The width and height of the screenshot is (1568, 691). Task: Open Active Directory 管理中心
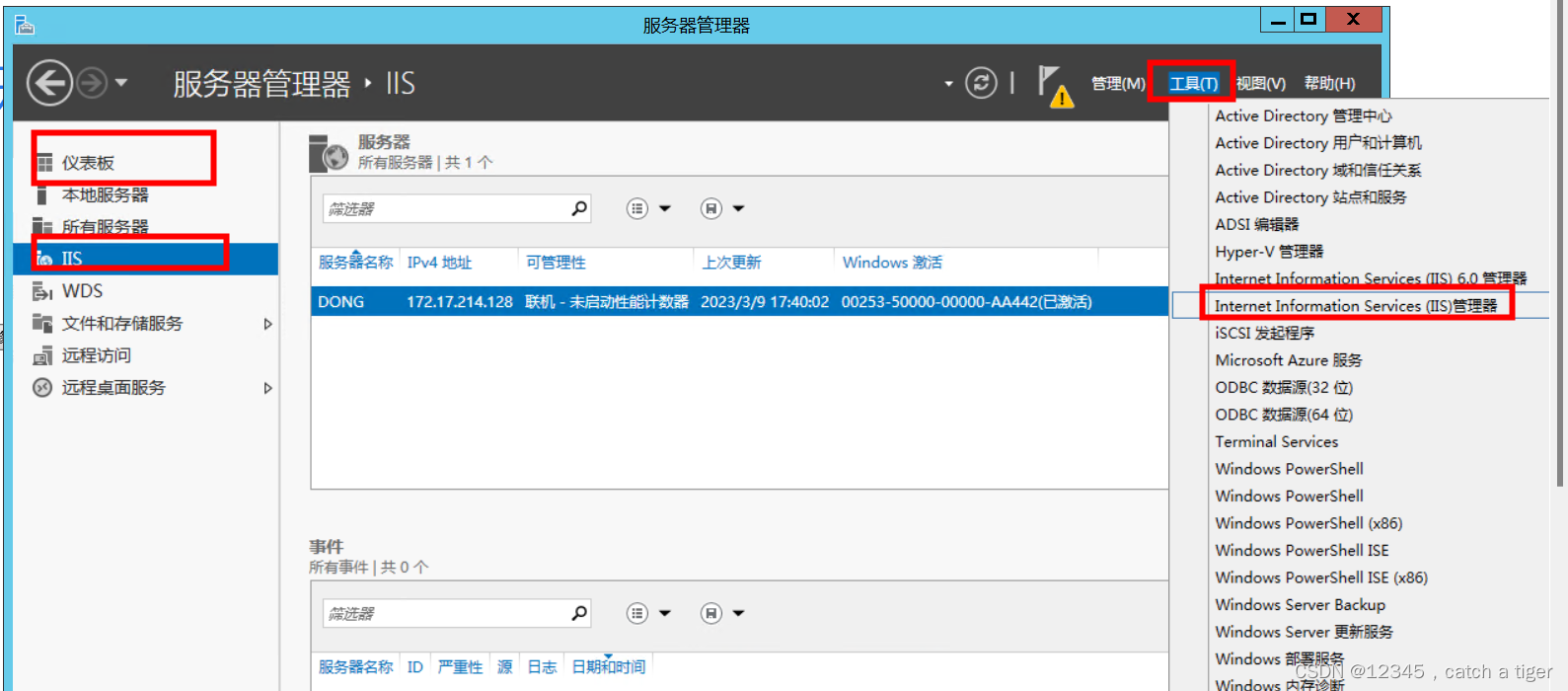pyautogui.click(x=1303, y=116)
